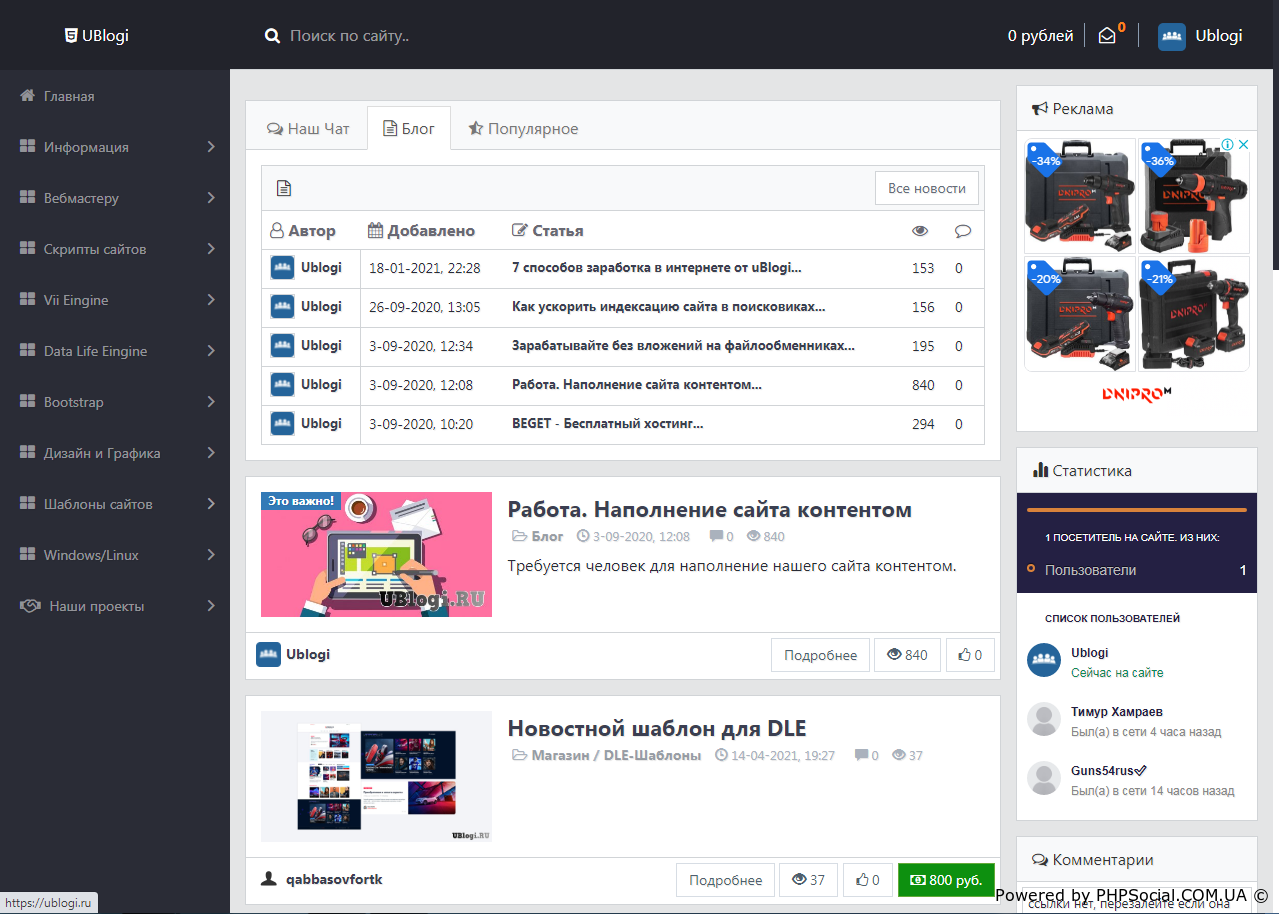
Task: Click the search magnifier icon
Action: tap(272, 36)
